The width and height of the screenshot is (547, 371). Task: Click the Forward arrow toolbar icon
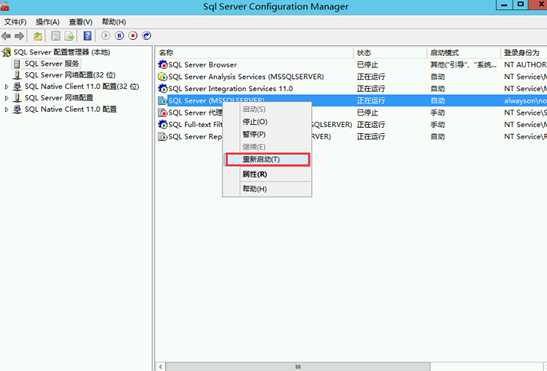pyautogui.click(x=19, y=36)
